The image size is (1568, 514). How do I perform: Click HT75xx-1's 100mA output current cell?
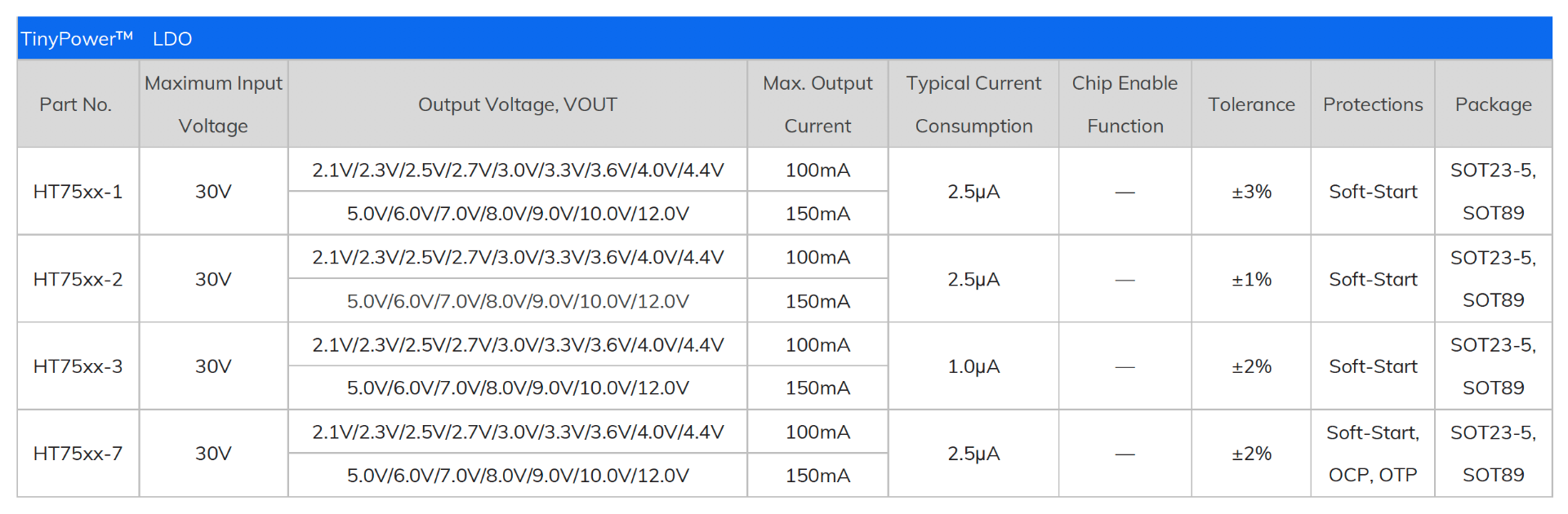pos(817,170)
